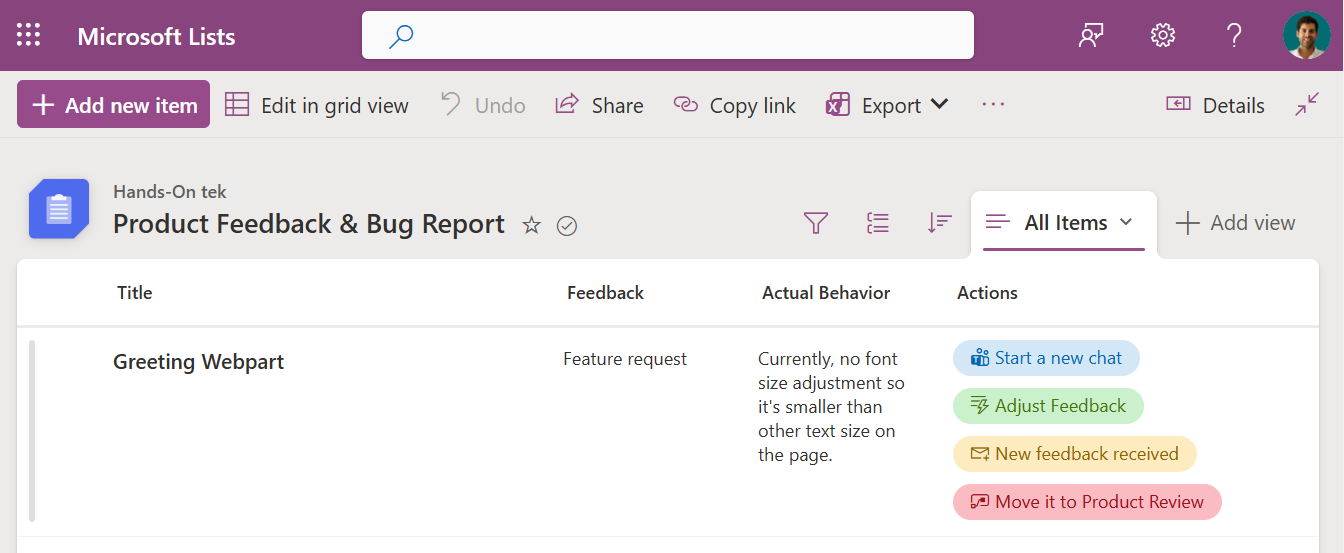Image resolution: width=1344 pixels, height=553 pixels.
Task: Click Start a new chat action
Action: (1046, 358)
